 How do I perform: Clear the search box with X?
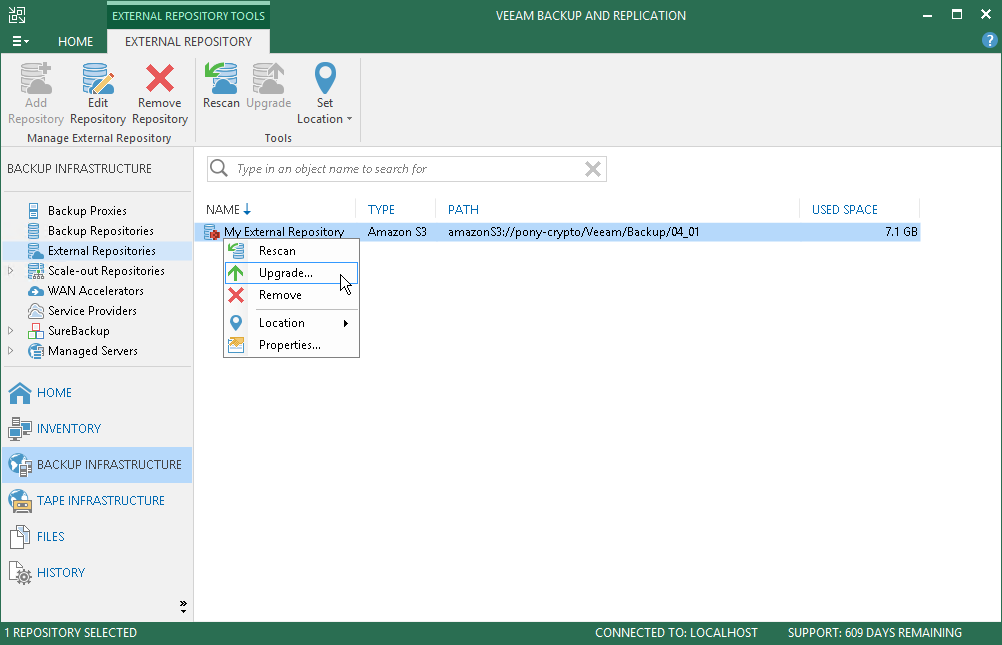click(x=592, y=169)
